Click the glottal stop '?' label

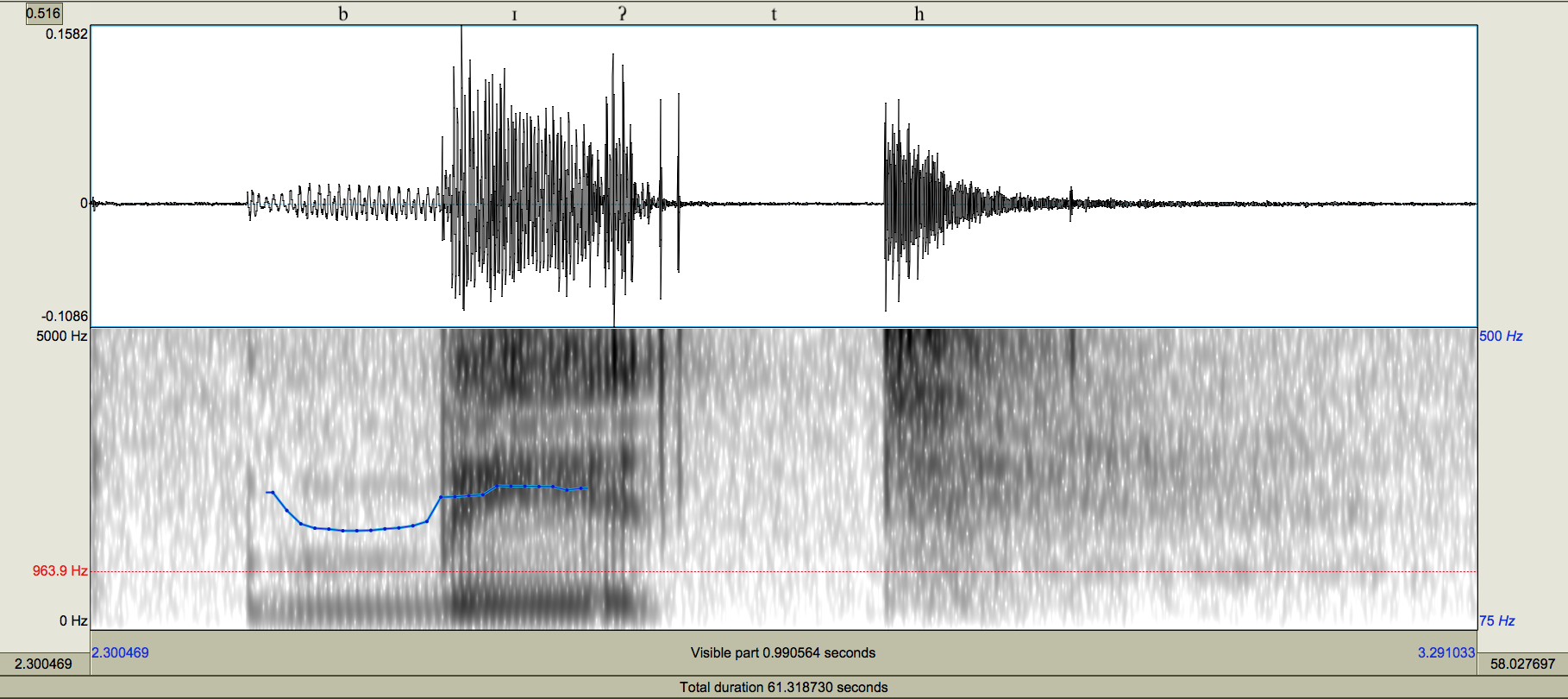622,13
